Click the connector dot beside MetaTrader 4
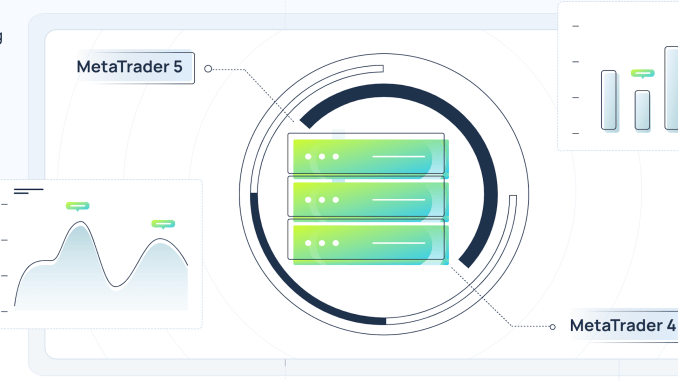The image size is (678, 381). [552, 327]
